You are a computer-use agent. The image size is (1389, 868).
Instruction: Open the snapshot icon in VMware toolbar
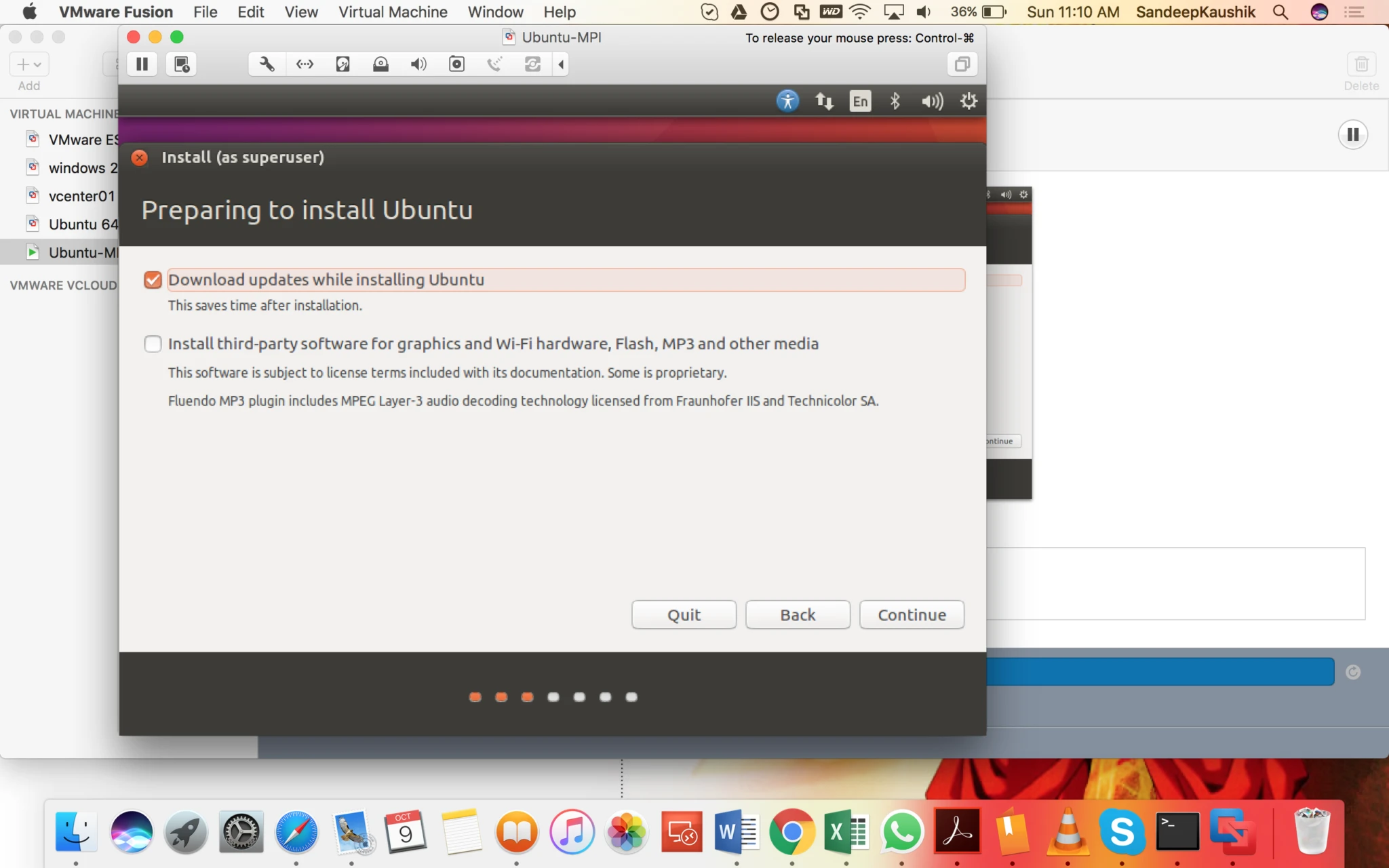[181, 64]
